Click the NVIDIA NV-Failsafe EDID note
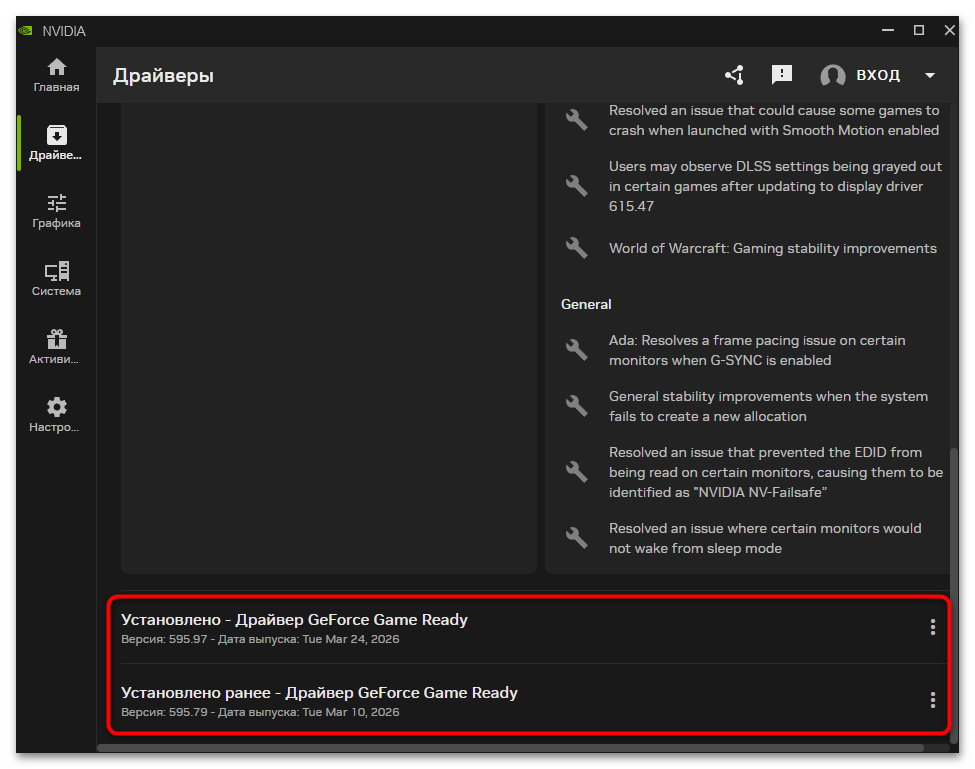This screenshot has height=769, width=975. click(x=775, y=472)
